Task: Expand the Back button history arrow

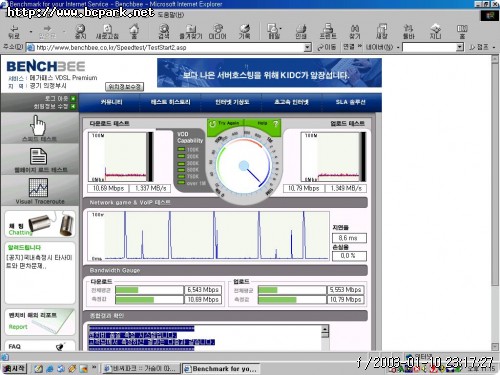Action: 31,32
